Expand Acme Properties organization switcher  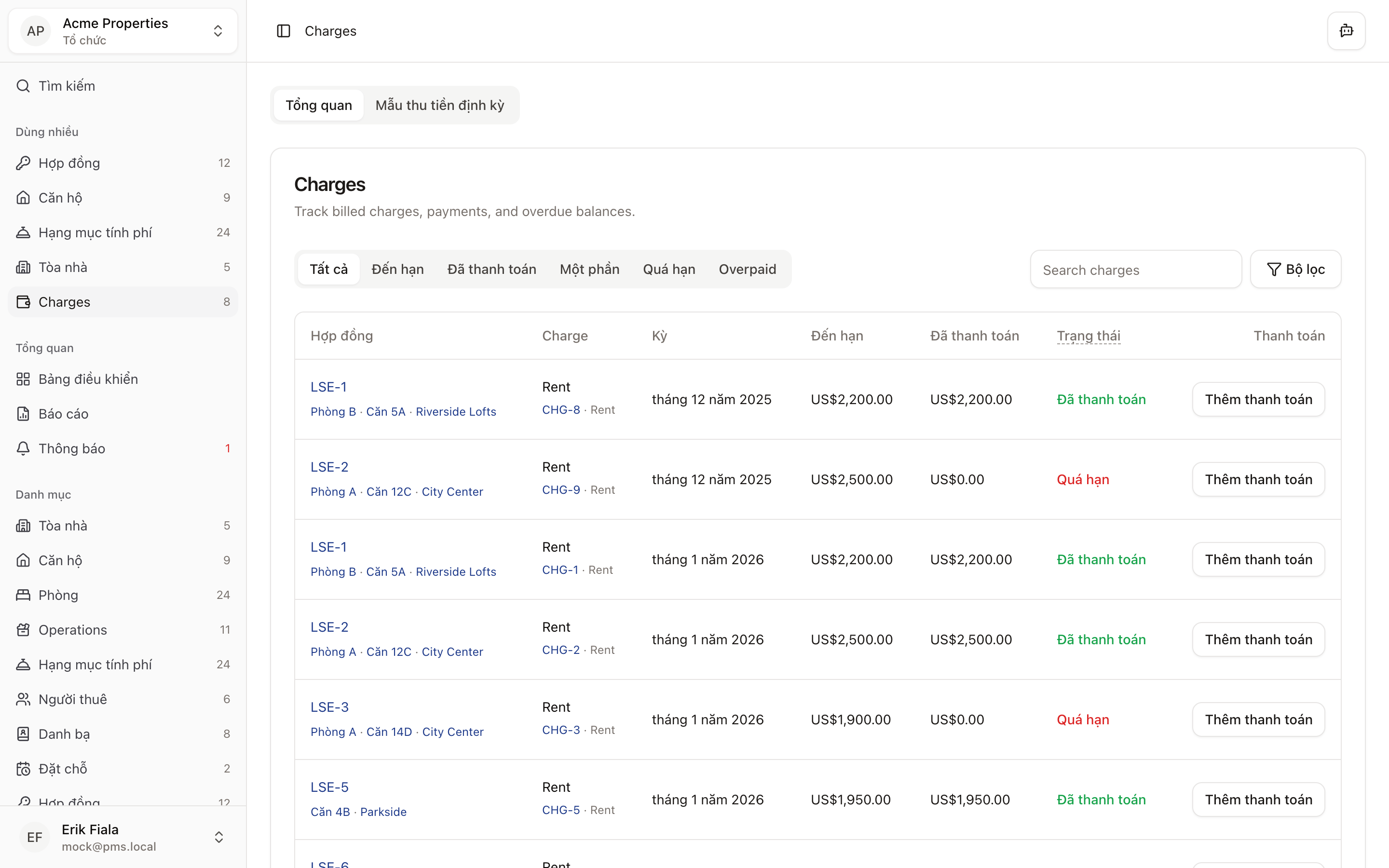point(218,31)
